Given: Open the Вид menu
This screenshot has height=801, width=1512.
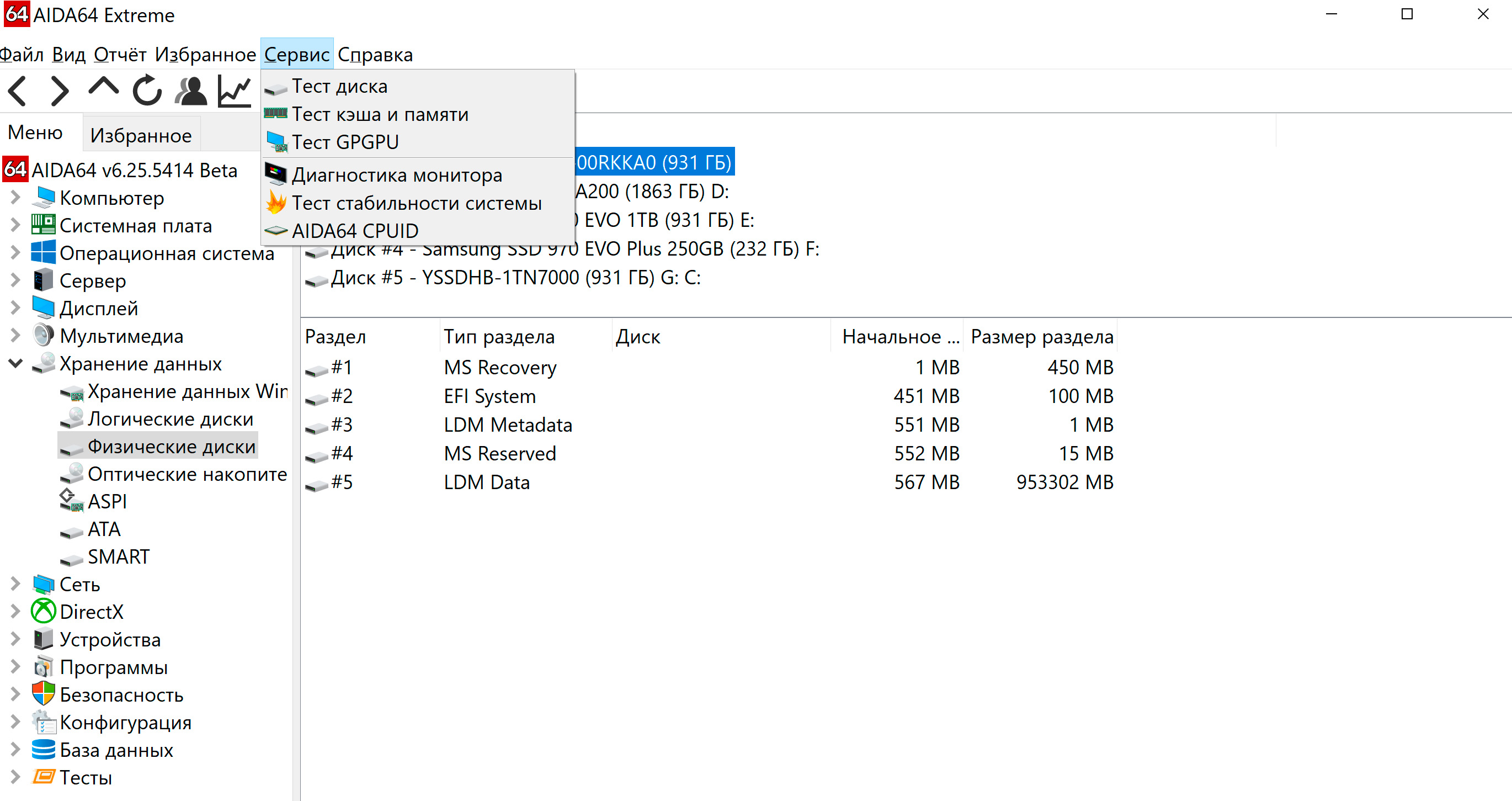Looking at the screenshot, I should (x=68, y=54).
